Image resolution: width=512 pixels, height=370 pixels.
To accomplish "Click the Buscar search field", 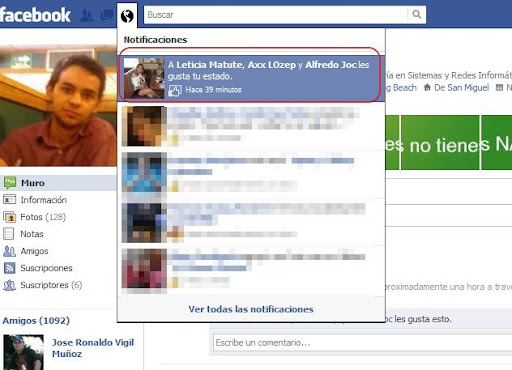I will coord(275,15).
